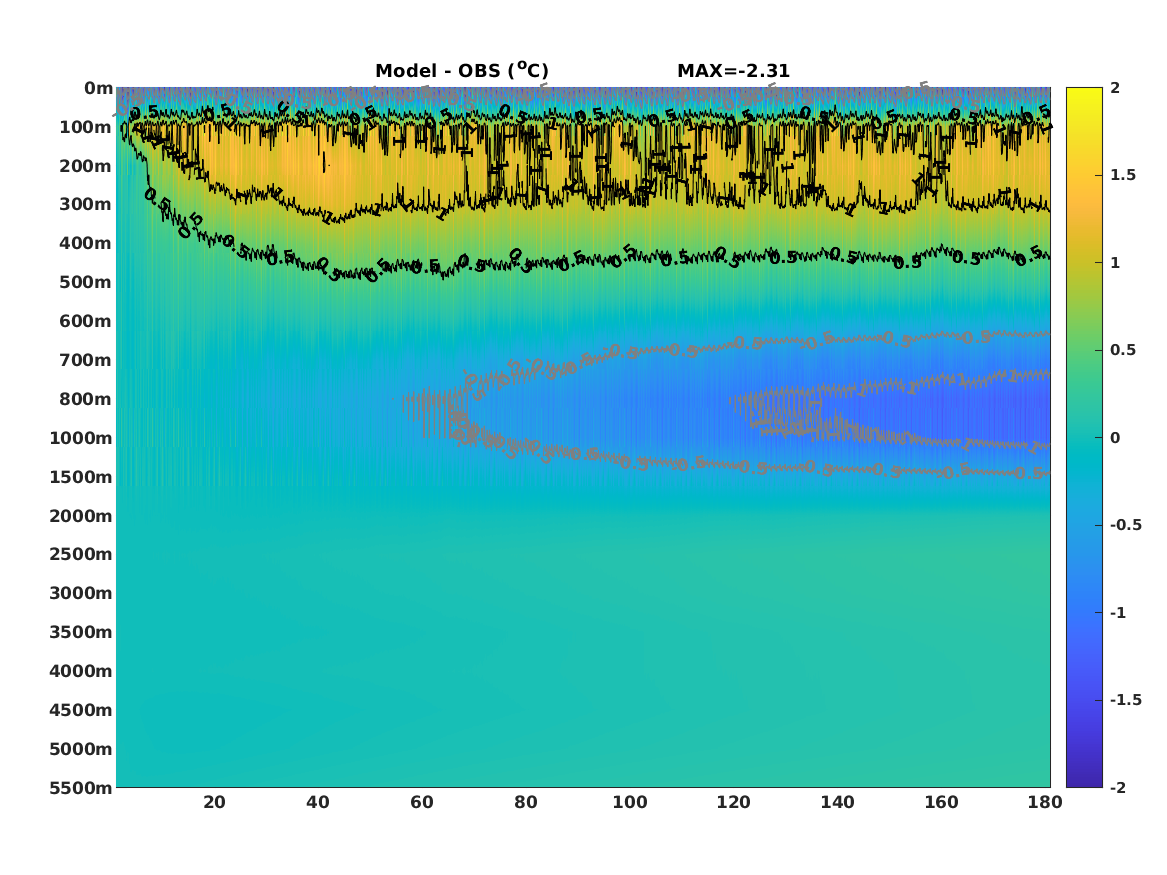The width and height of the screenshot is (1167, 875).
Task: Click the '100m' depth axis label
Action: tap(86, 127)
